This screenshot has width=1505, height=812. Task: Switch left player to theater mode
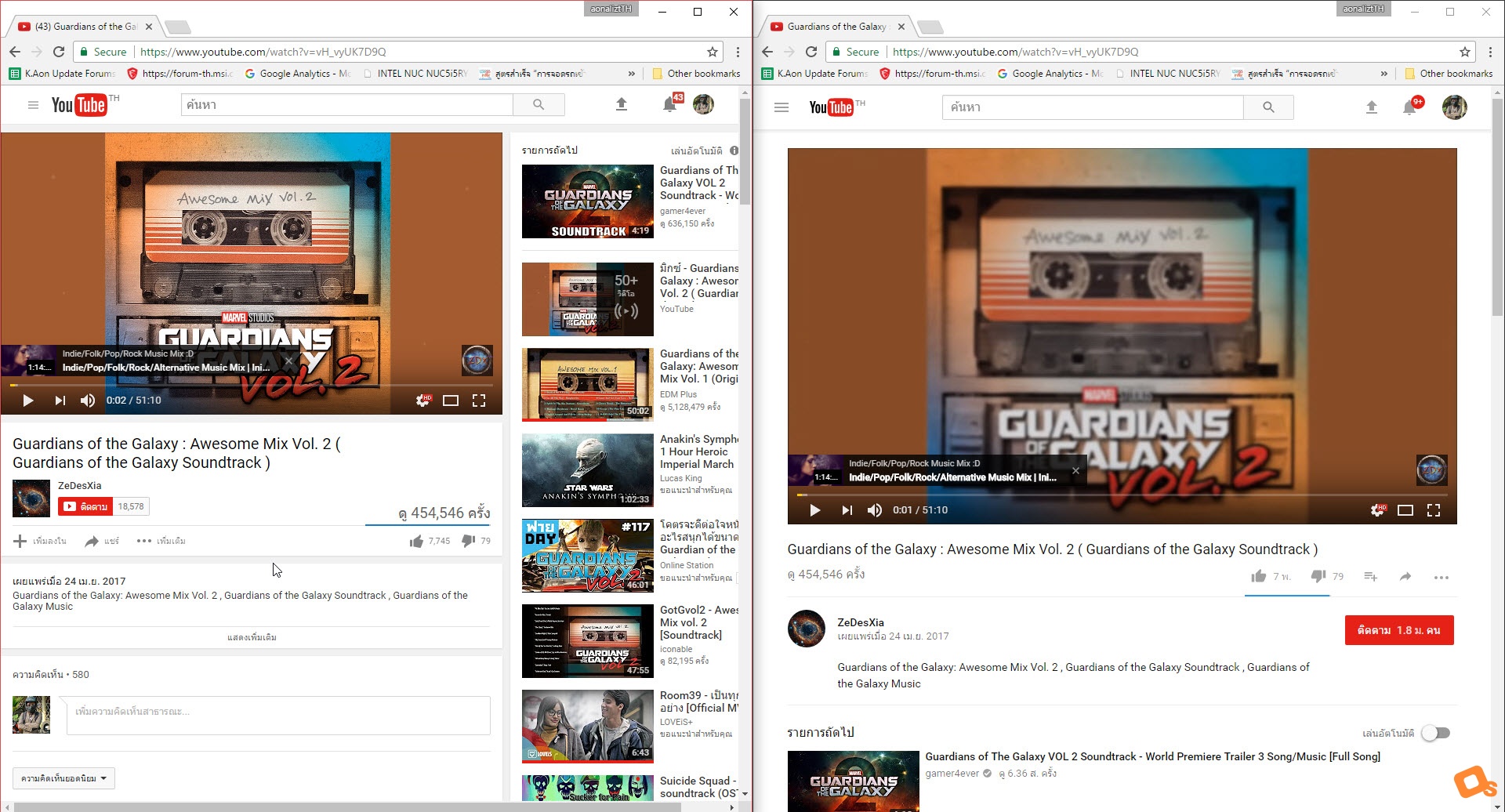tap(451, 401)
